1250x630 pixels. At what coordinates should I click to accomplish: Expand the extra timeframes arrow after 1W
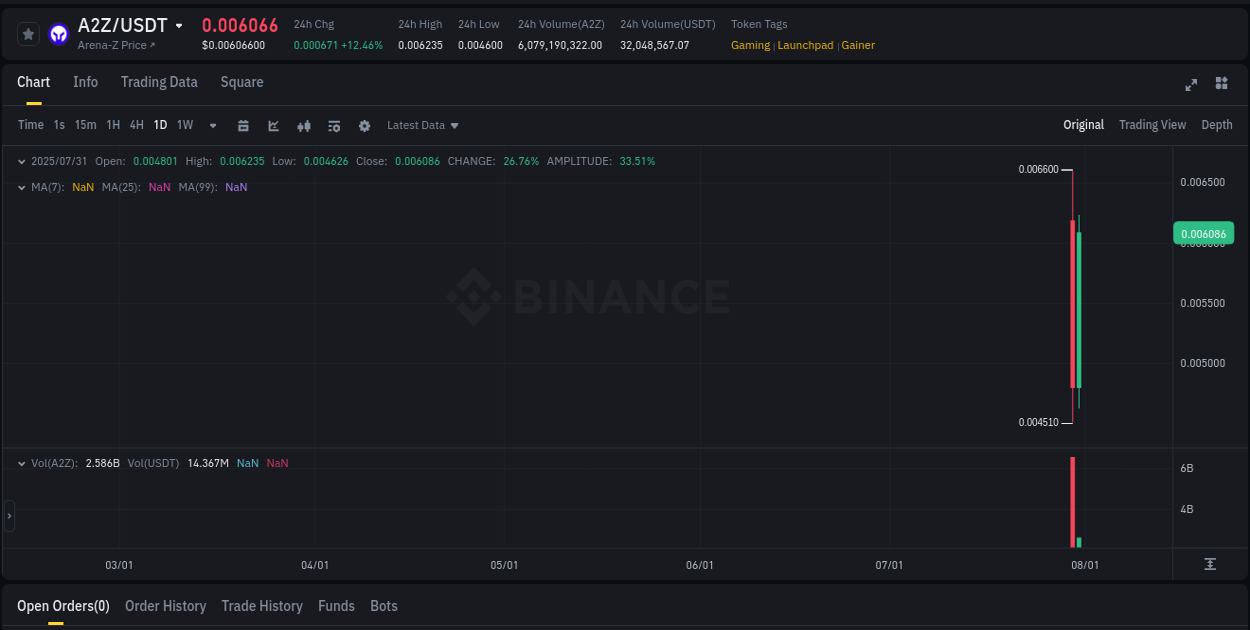coord(212,125)
